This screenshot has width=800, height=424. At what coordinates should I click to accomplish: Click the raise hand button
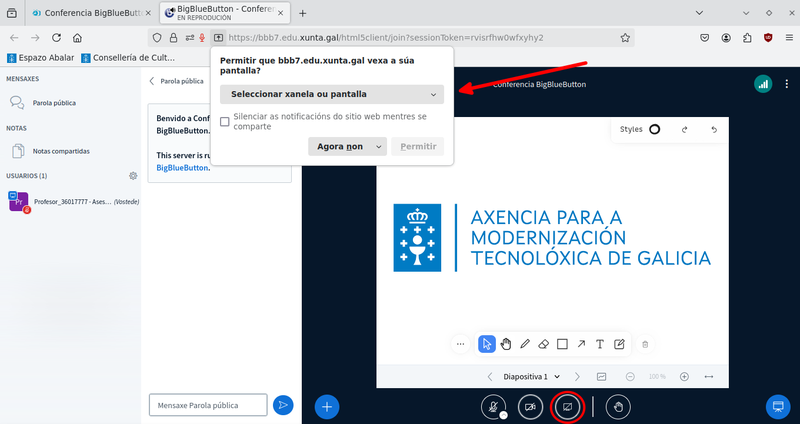pos(619,407)
